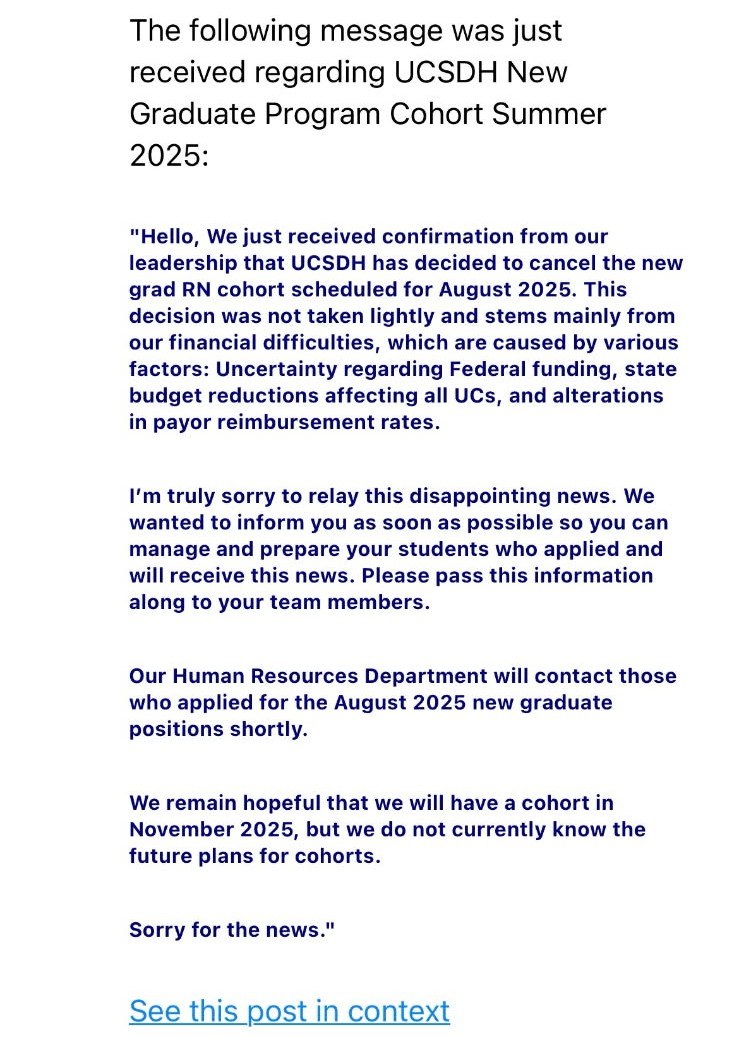Click the paragraph starting "Hello, We just received"
Image resolution: width=739 pixels, height=1038 pixels.
[x=406, y=329]
